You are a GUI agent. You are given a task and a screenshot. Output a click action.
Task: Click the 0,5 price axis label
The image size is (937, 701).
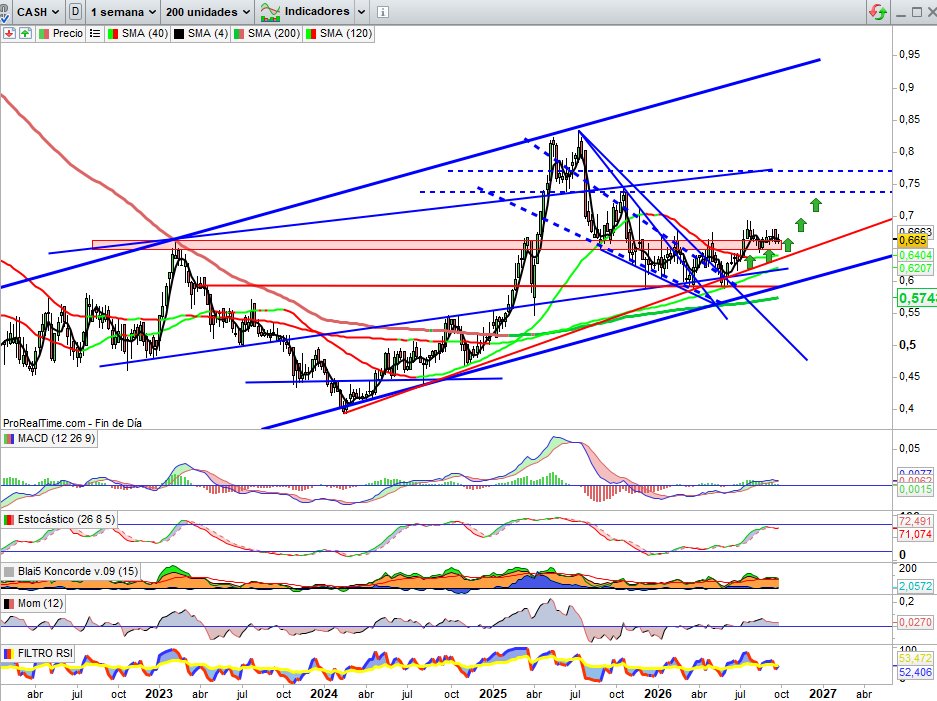coord(907,345)
